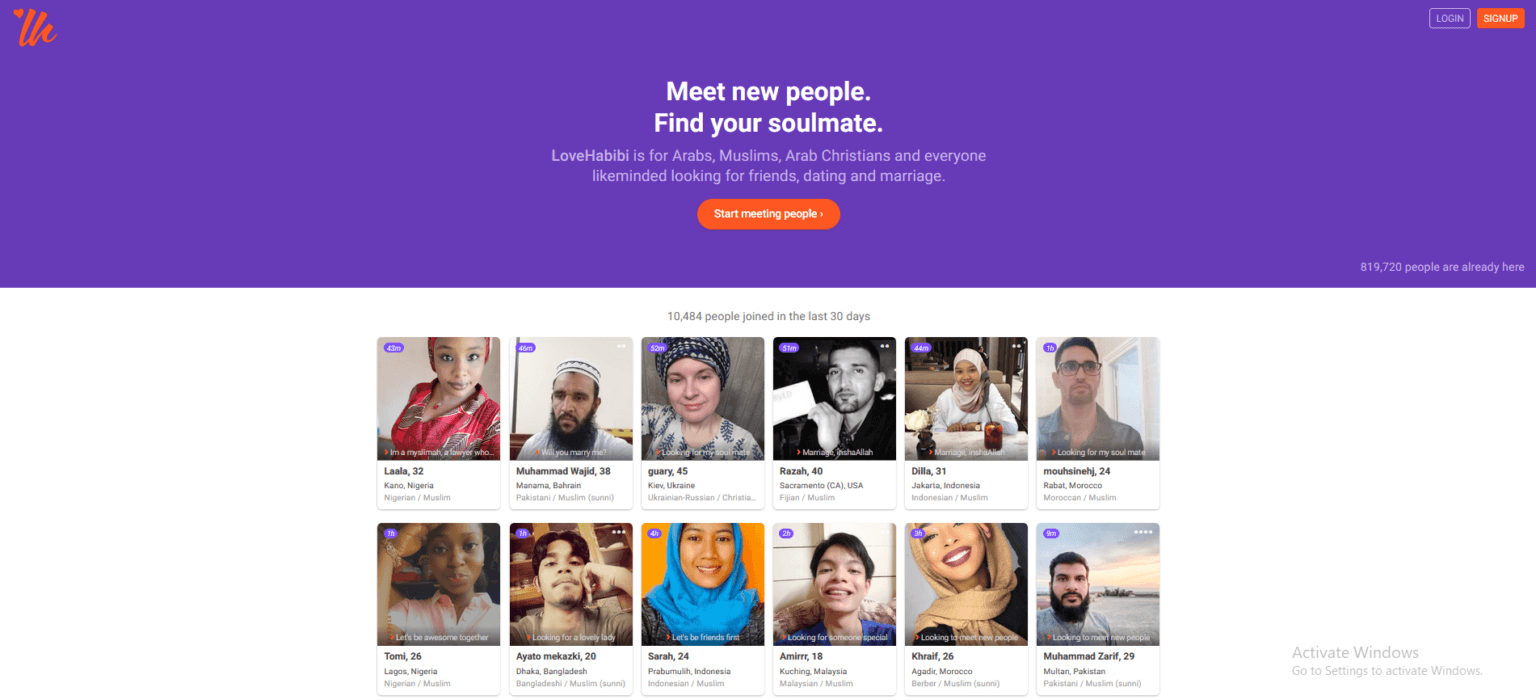Click the 43m badge on Laala's card

[x=392, y=346]
